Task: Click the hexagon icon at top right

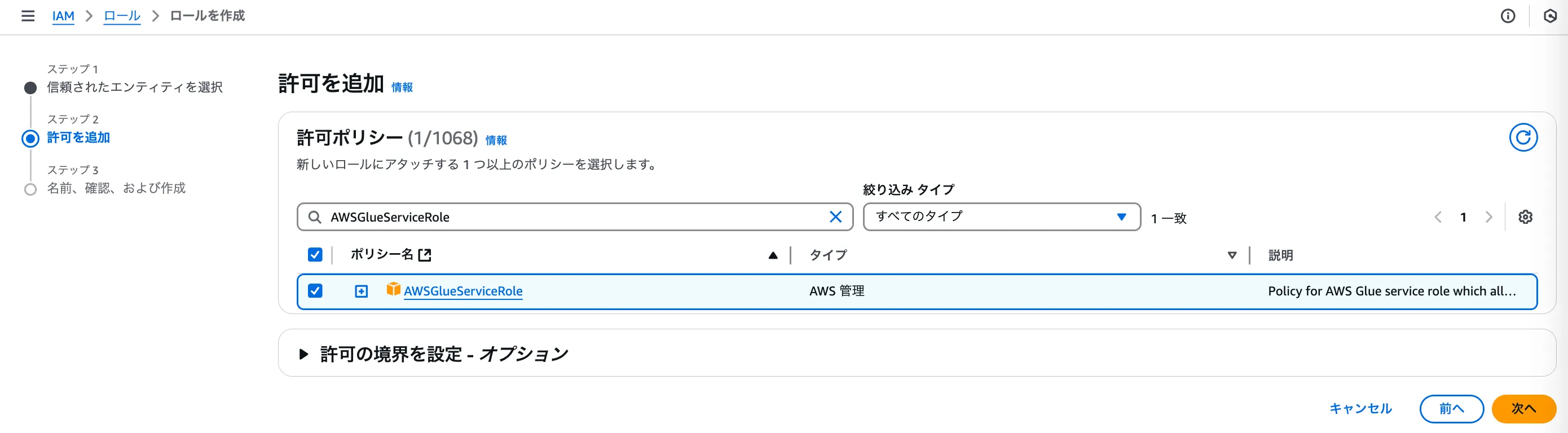Action: coord(1550,16)
